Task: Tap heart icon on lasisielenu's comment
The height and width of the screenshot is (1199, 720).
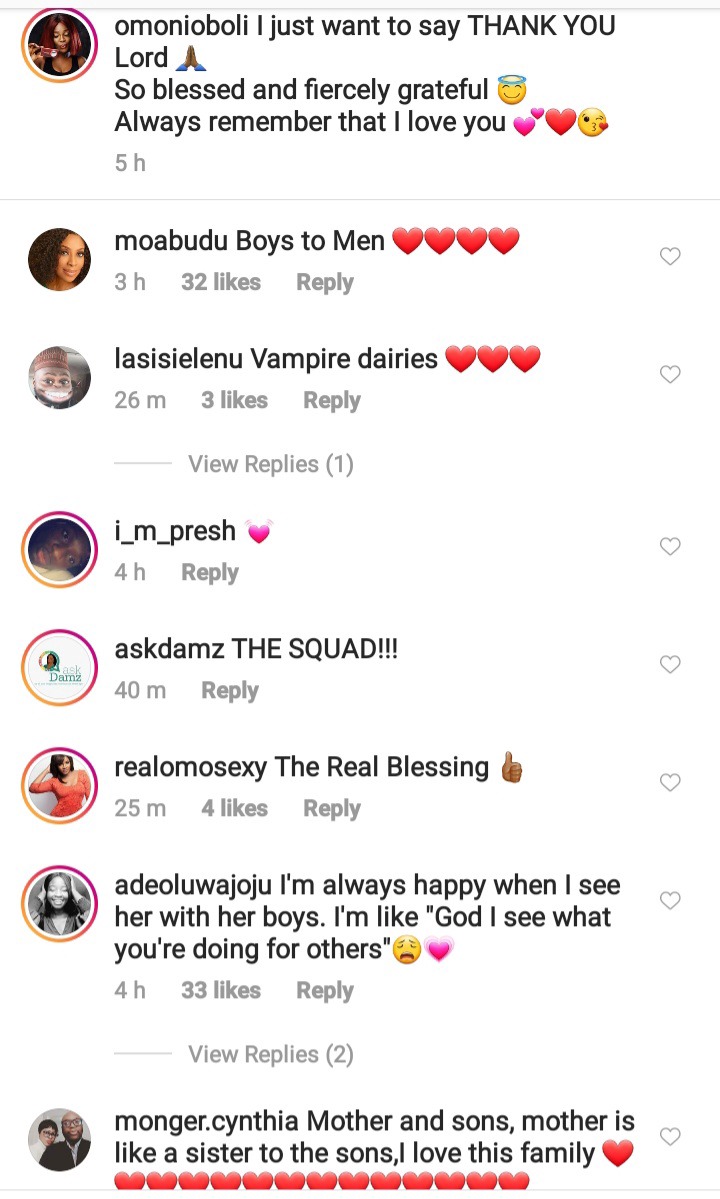Action: pyautogui.click(x=670, y=374)
